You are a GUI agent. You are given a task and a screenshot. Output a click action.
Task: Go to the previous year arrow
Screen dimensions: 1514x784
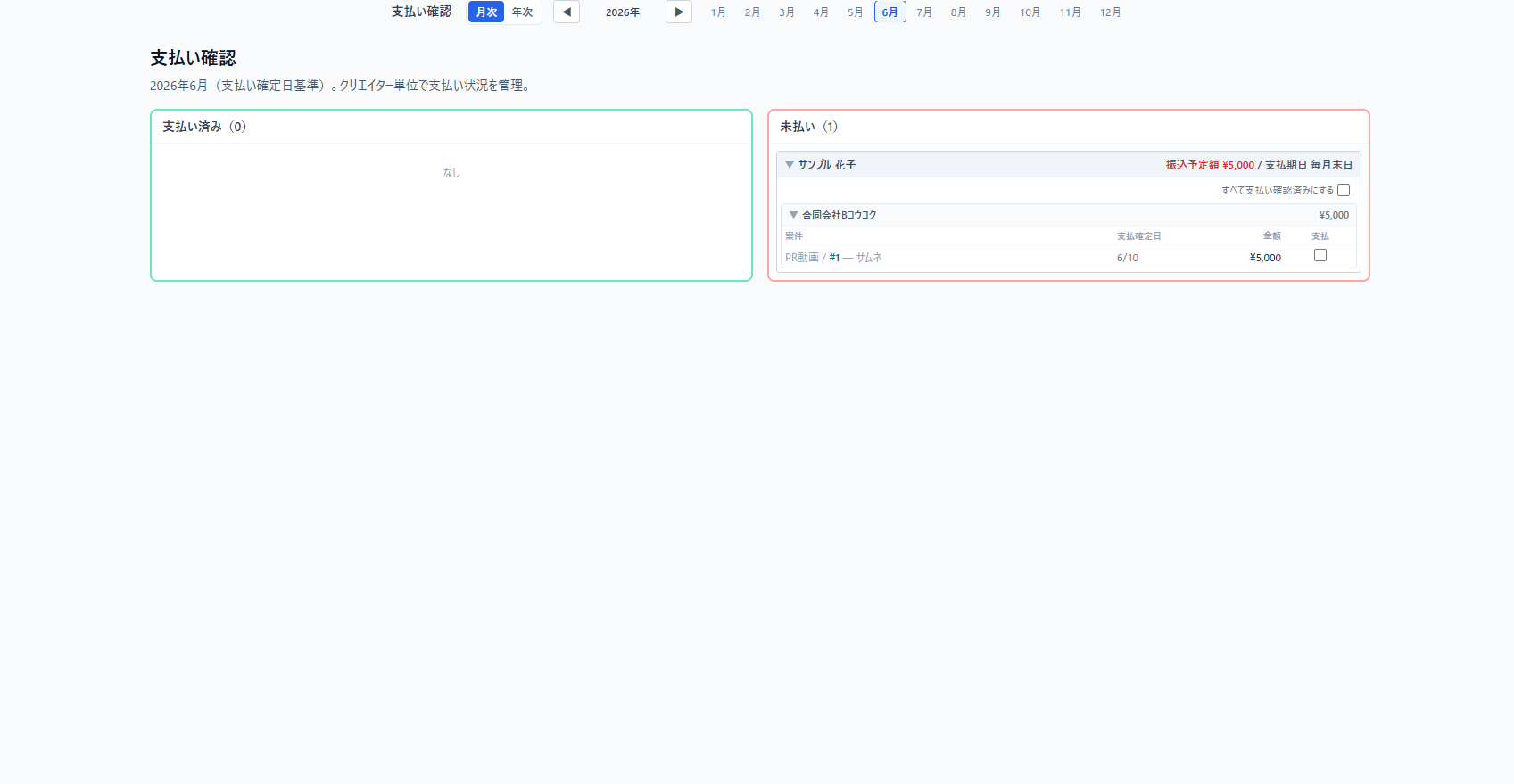pyautogui.click(x=567, y=12)
